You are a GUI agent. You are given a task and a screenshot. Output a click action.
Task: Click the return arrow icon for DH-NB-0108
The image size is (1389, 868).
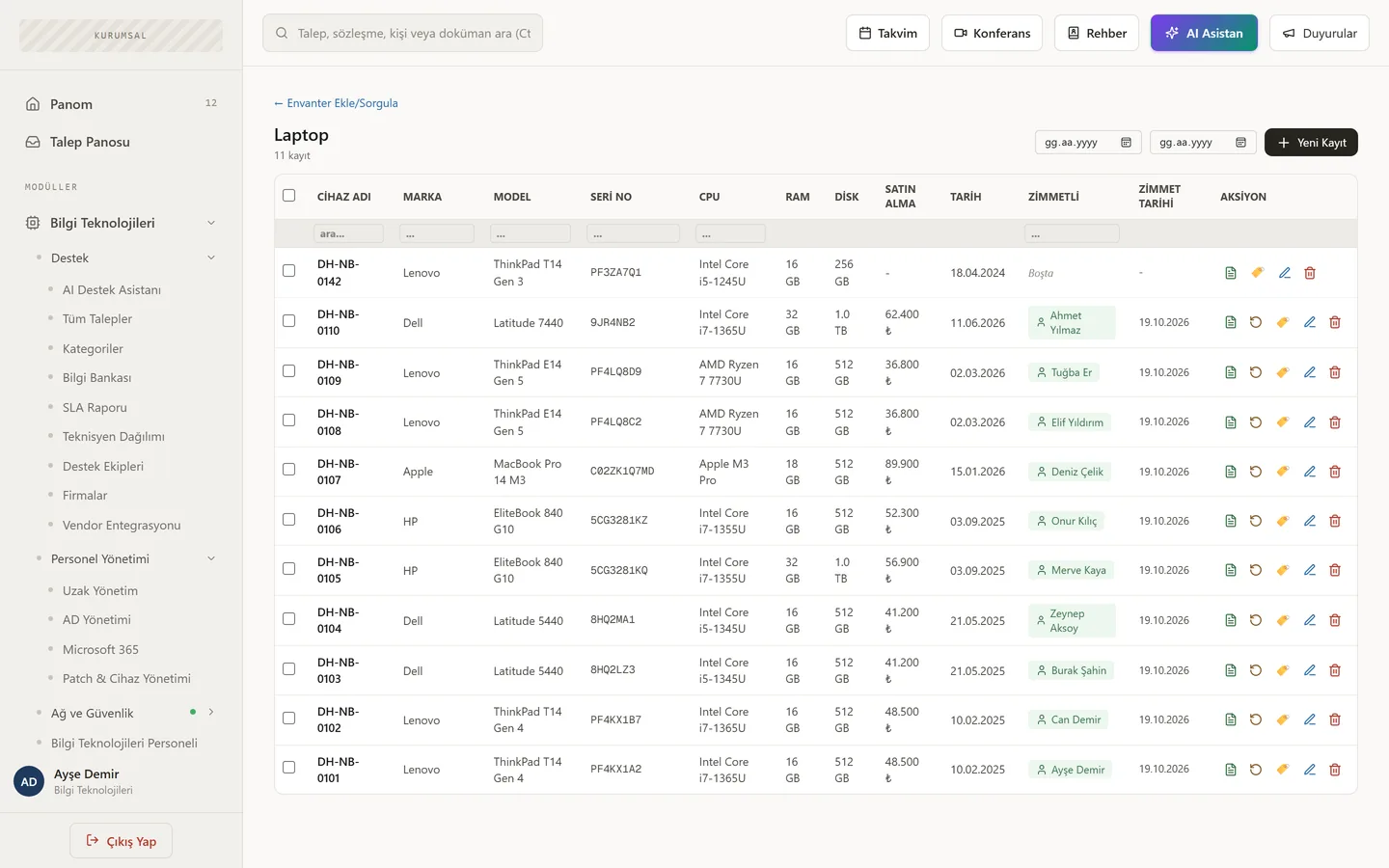pyautogui.click(x=1256, y=422)
